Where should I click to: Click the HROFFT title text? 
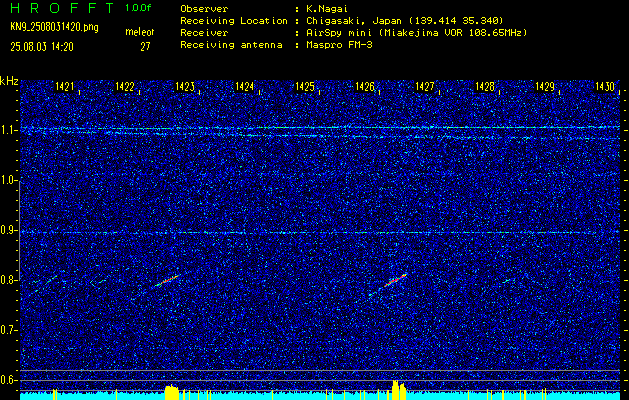(x=62, y=8)
